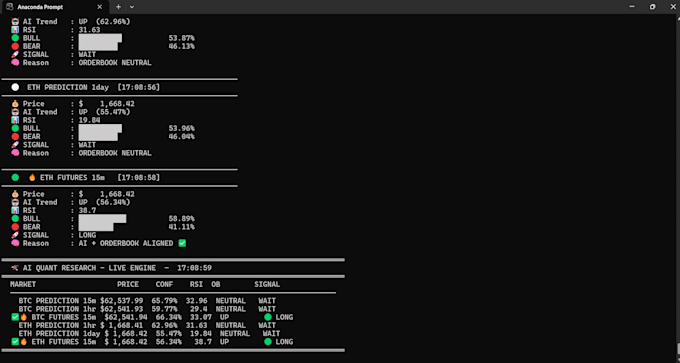Image resolution: width=680 pixels, height=363 pixels.
Task: Close the Anaconda Prompt tab
Action: pos(99,7)
